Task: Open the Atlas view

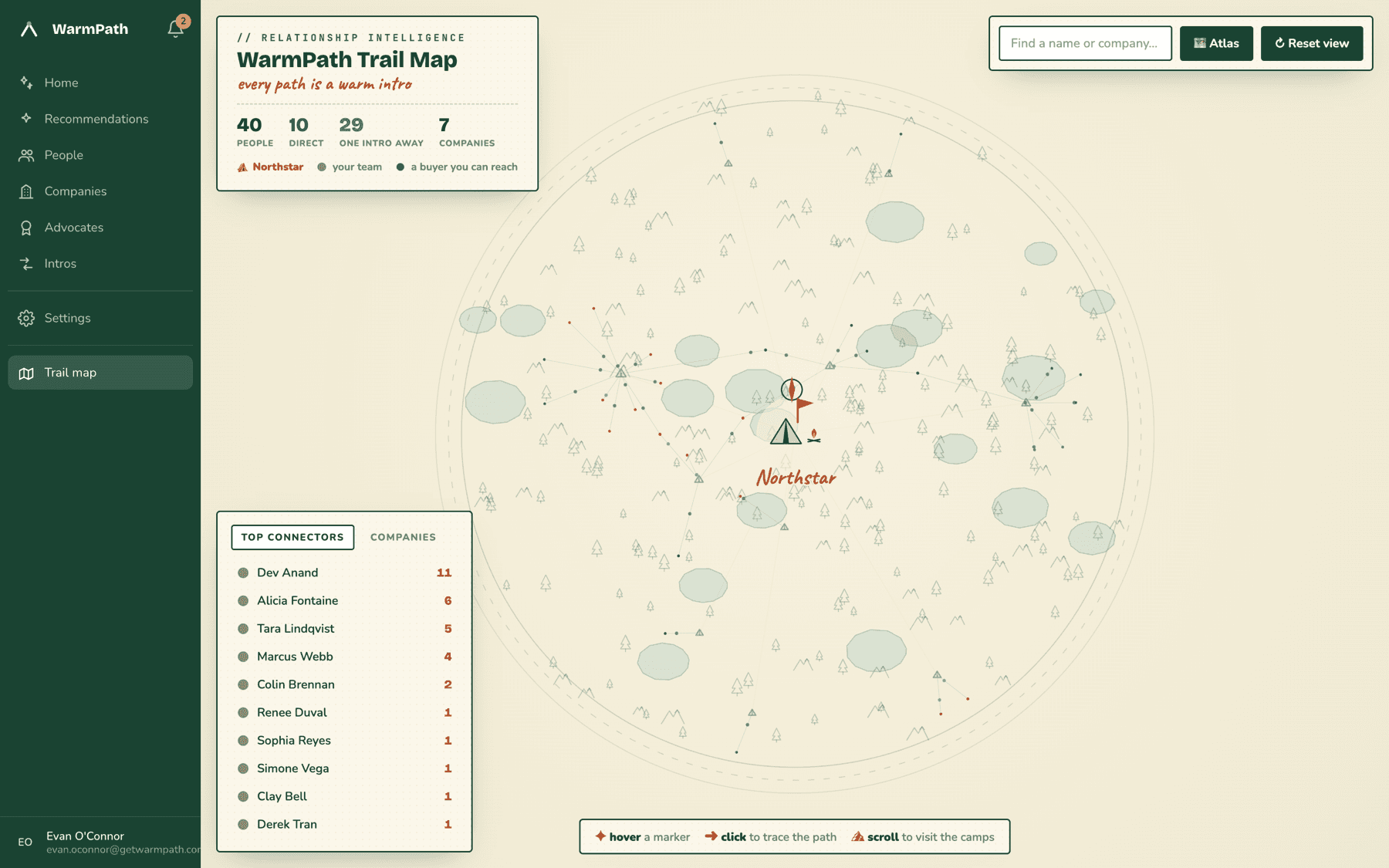Action: coord(1216,43)
